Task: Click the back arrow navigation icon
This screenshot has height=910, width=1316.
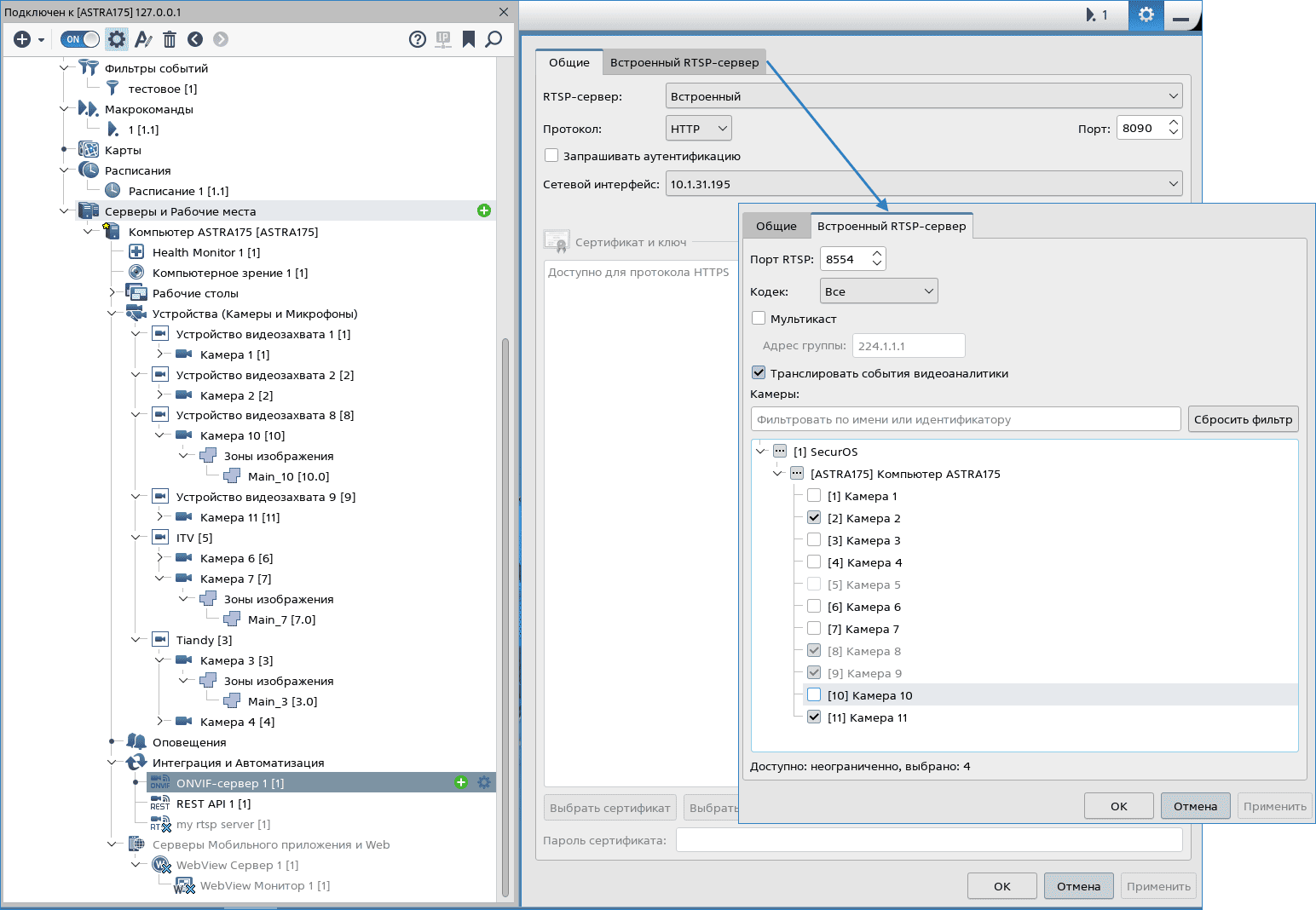Action: [x=195, y=39]
